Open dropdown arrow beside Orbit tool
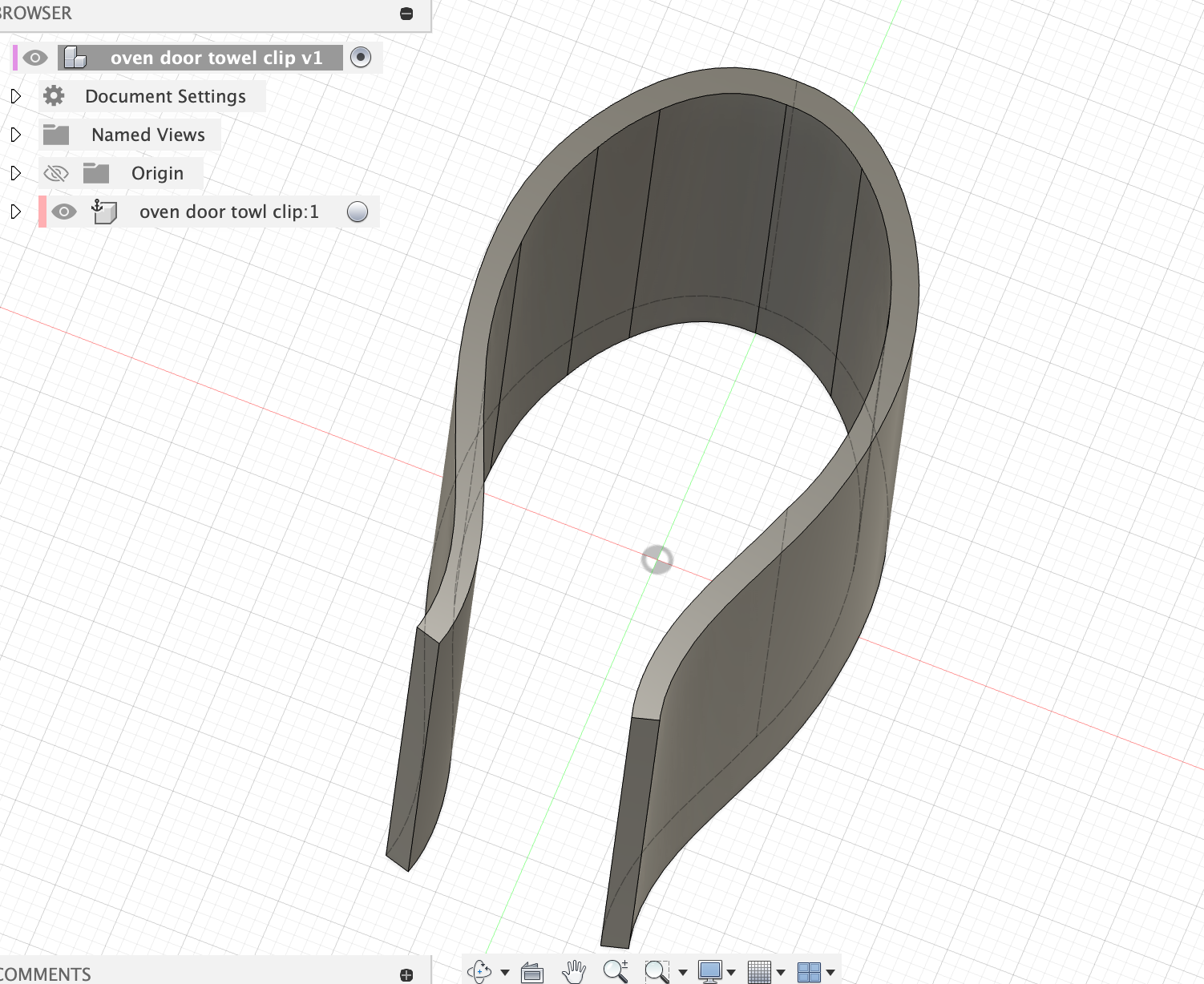The height and width of the screenshot is (984, 1204). click(505, 973)
